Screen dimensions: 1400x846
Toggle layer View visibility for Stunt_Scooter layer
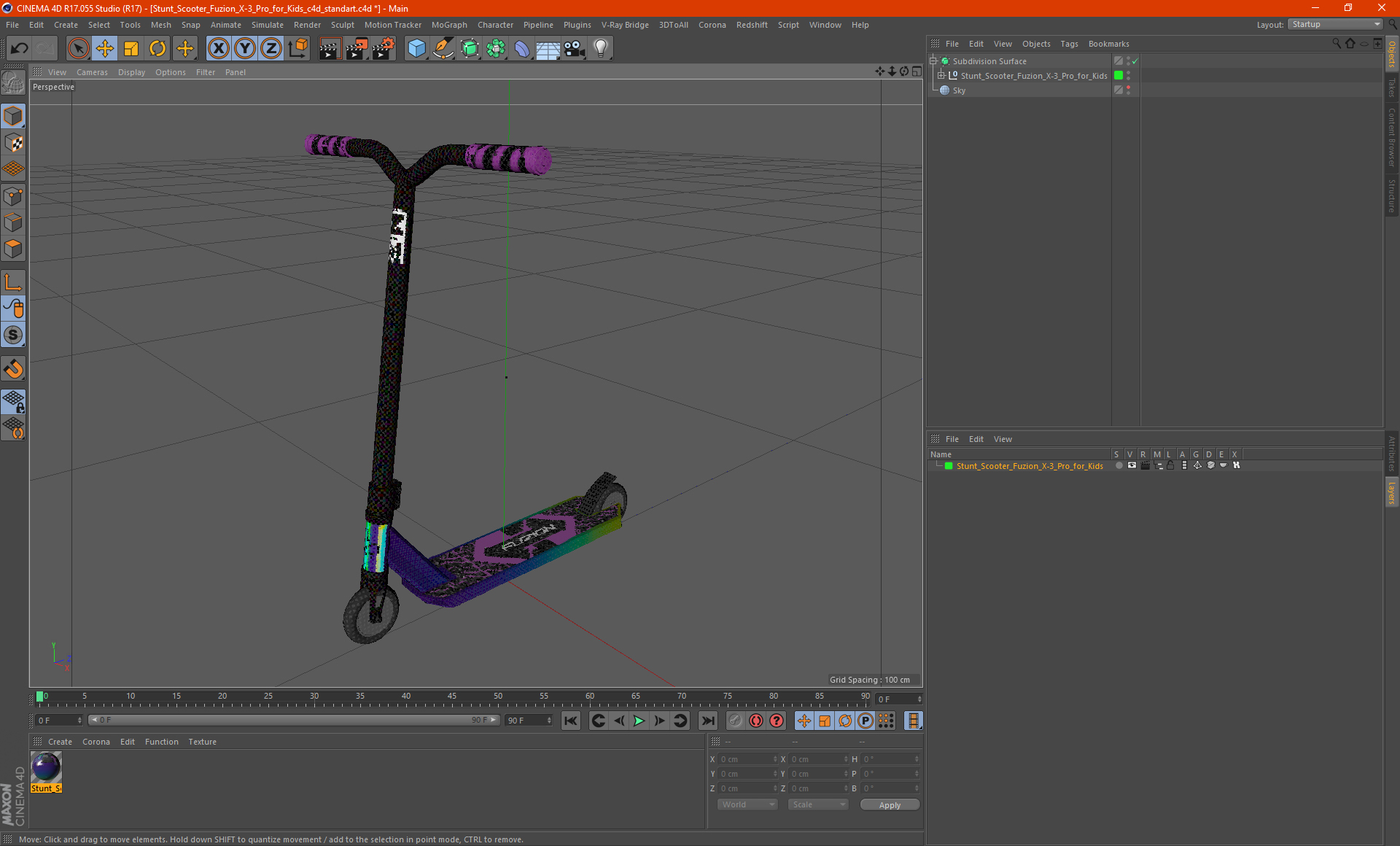(x=1132, y=465)
